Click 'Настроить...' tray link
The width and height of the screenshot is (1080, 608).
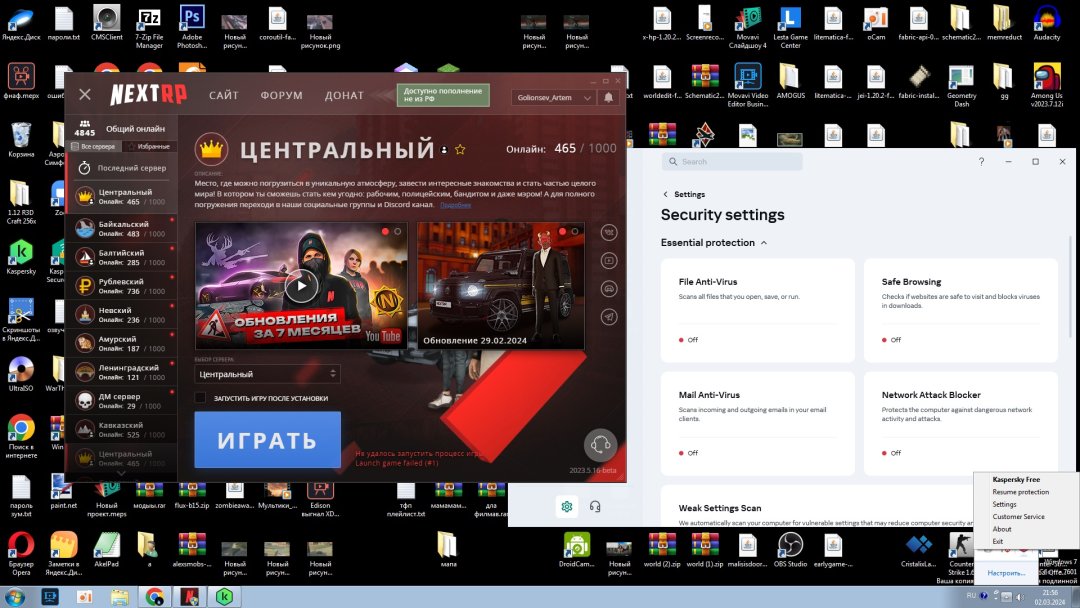click(1006, 573)
